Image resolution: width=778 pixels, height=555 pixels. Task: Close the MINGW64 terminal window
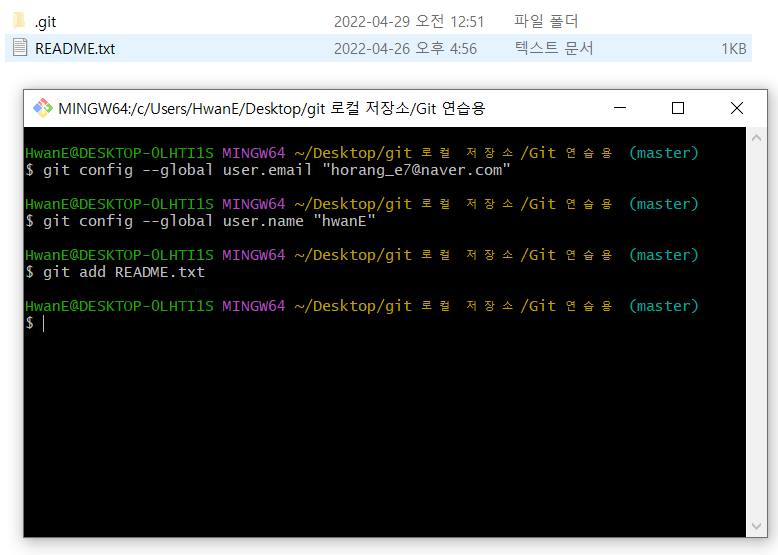click(x=737, y=108)
